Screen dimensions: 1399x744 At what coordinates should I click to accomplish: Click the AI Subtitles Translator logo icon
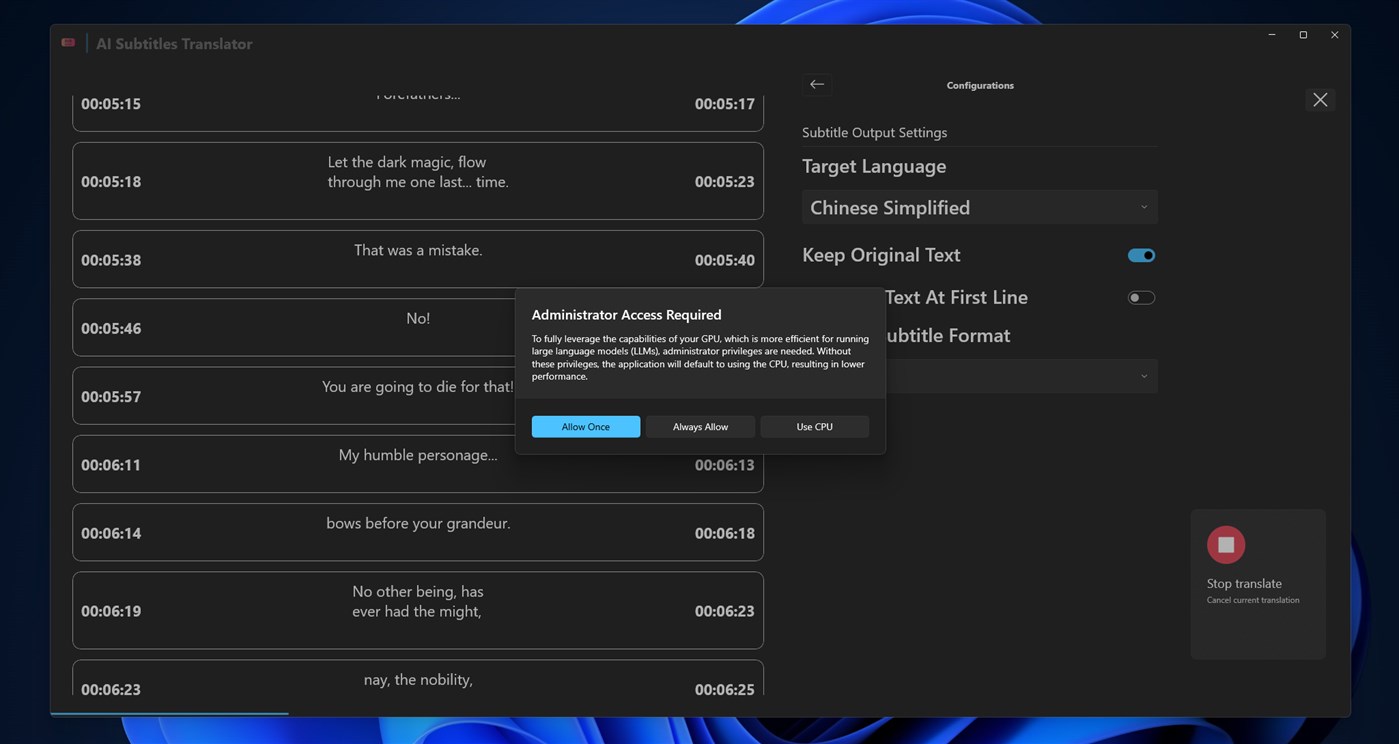click(x=67, y=42)
